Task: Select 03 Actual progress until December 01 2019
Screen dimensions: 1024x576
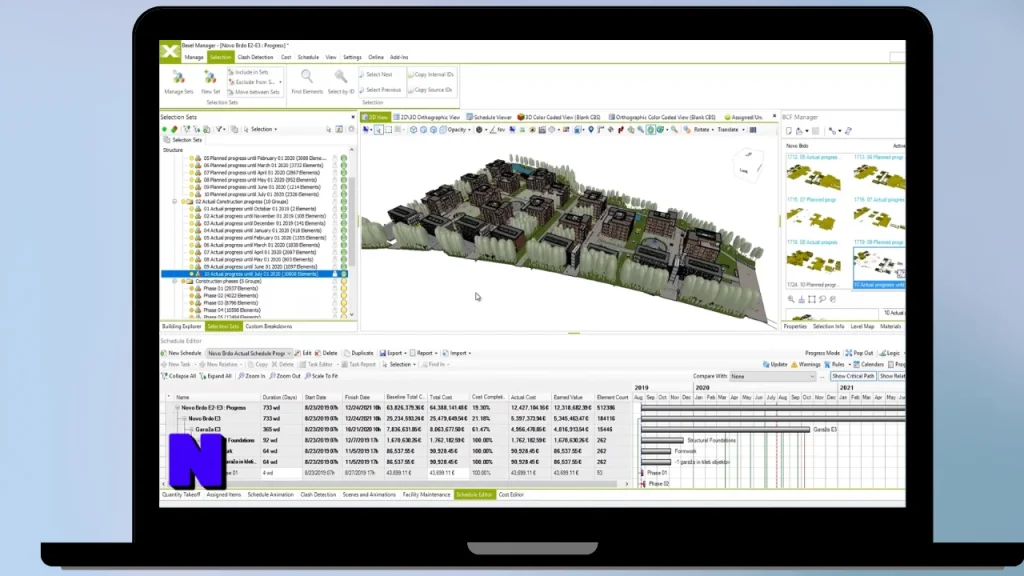Action: tap(264, 223)
